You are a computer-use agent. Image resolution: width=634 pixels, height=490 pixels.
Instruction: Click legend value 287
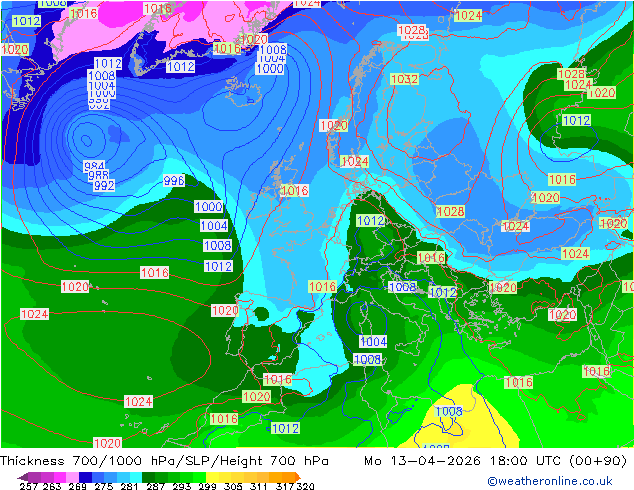[x=155, y=486]
